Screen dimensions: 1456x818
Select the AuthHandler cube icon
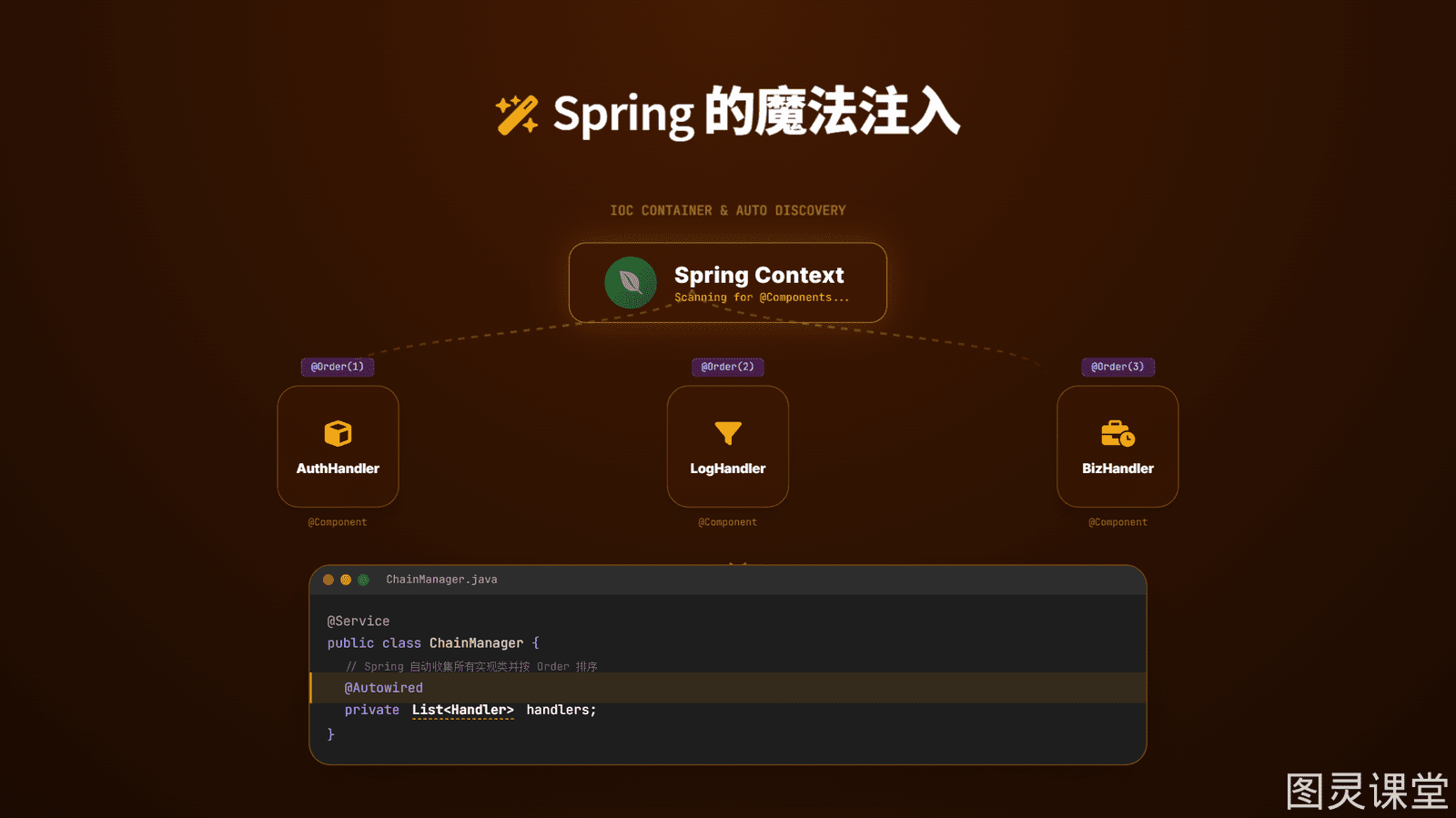click(x=338, y=433)
